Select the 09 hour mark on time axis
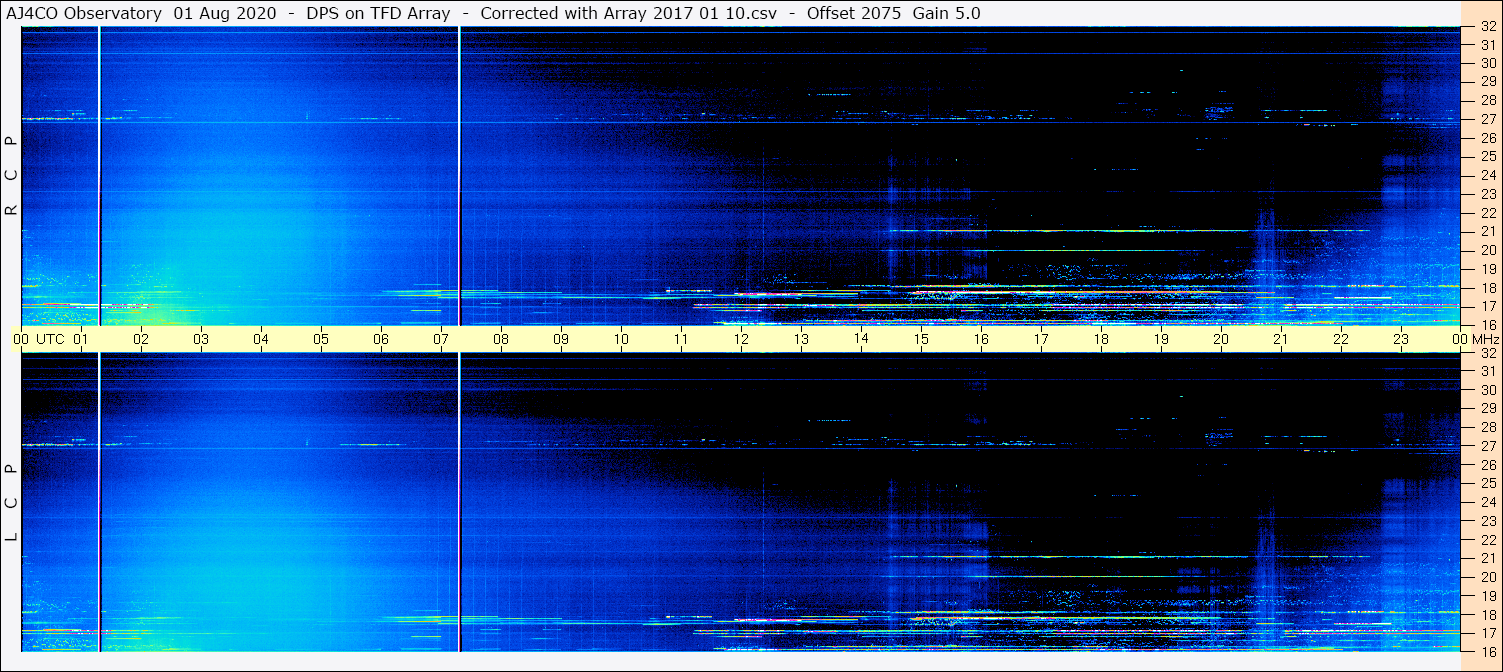 [x=561, y=339]
